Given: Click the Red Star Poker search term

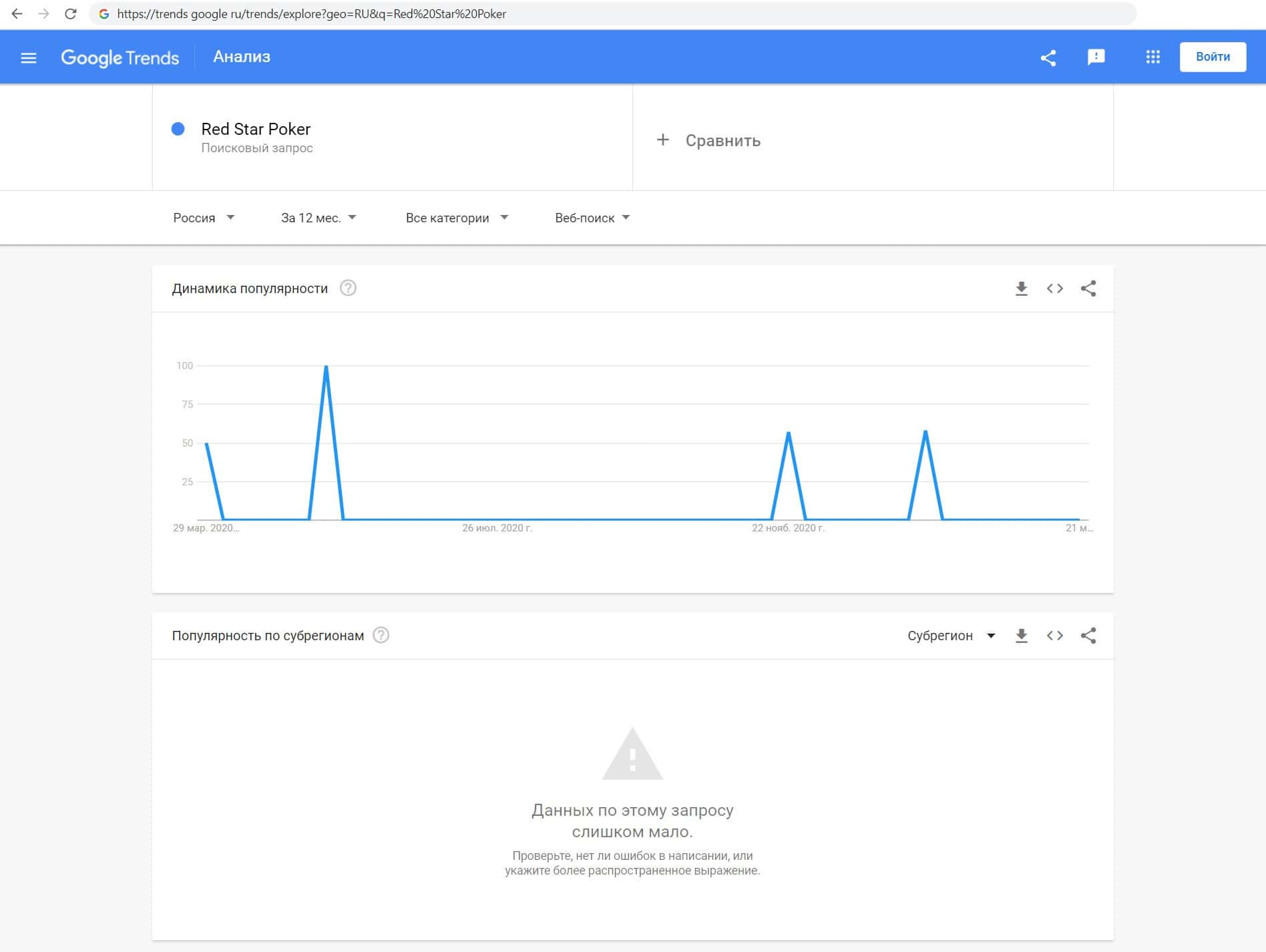Looking at the screenshot, I should tap(256, 129).
